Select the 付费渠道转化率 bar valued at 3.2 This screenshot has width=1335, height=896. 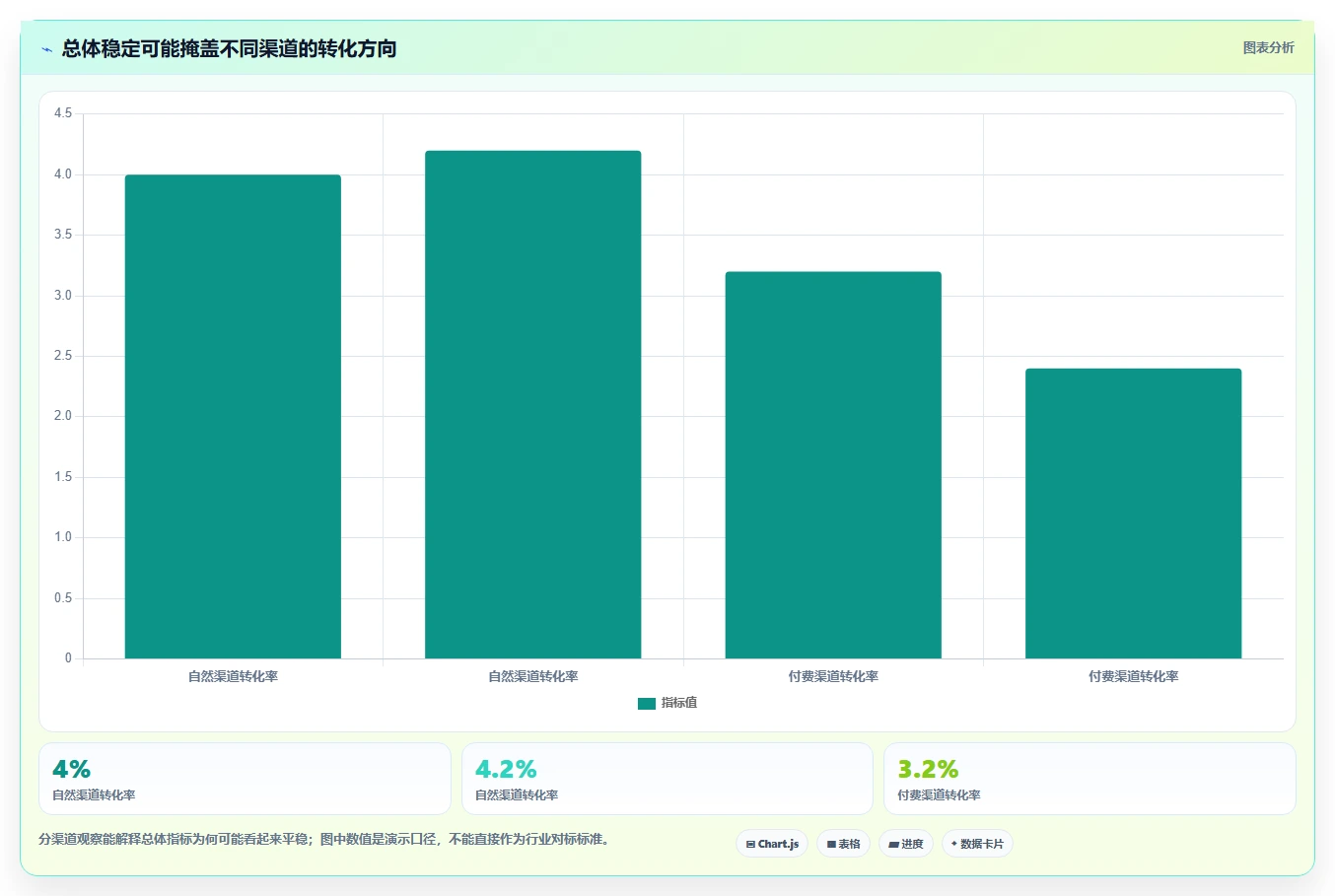click(x=833, y=464)
